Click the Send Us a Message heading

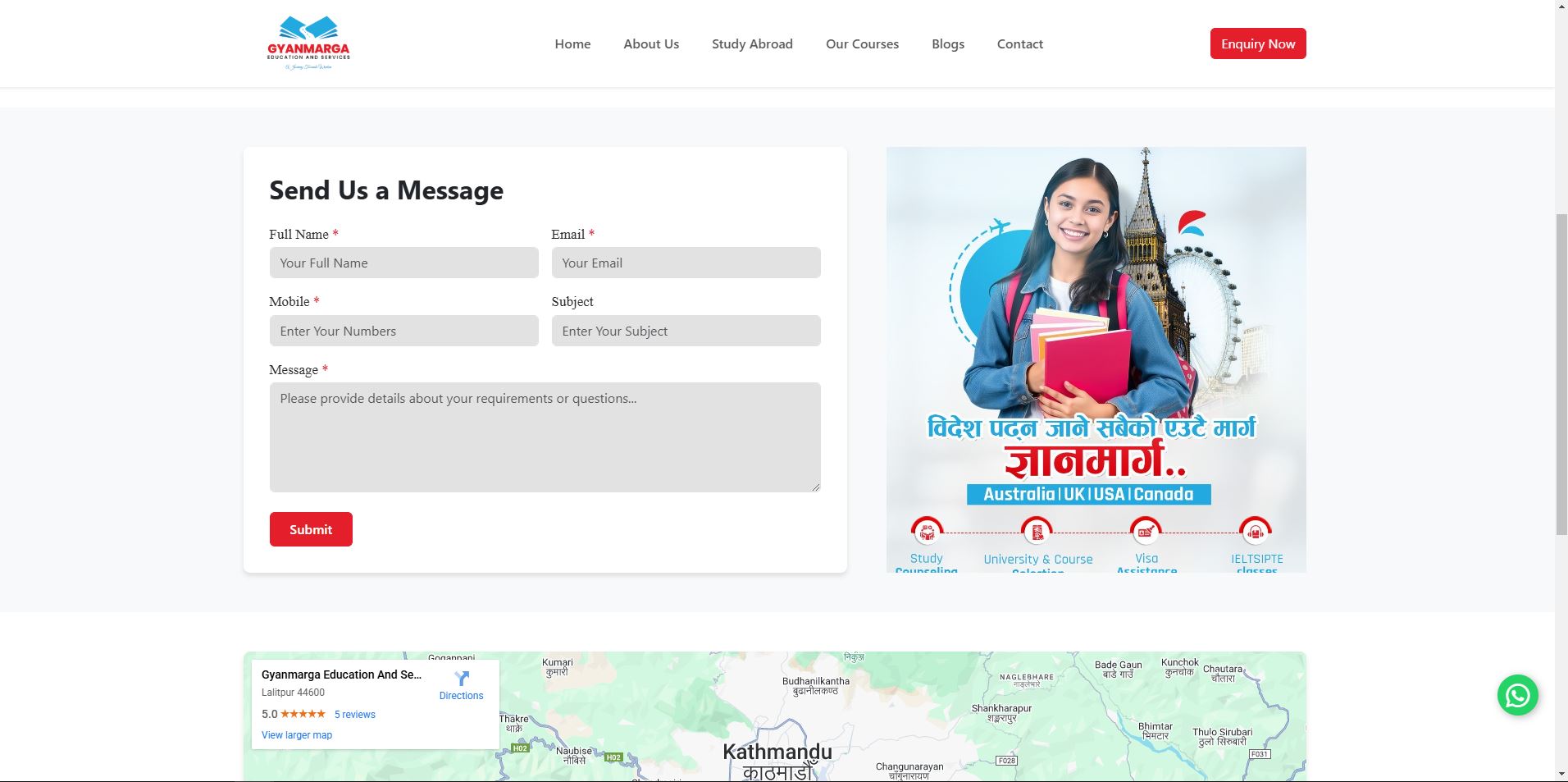[386, 190]
